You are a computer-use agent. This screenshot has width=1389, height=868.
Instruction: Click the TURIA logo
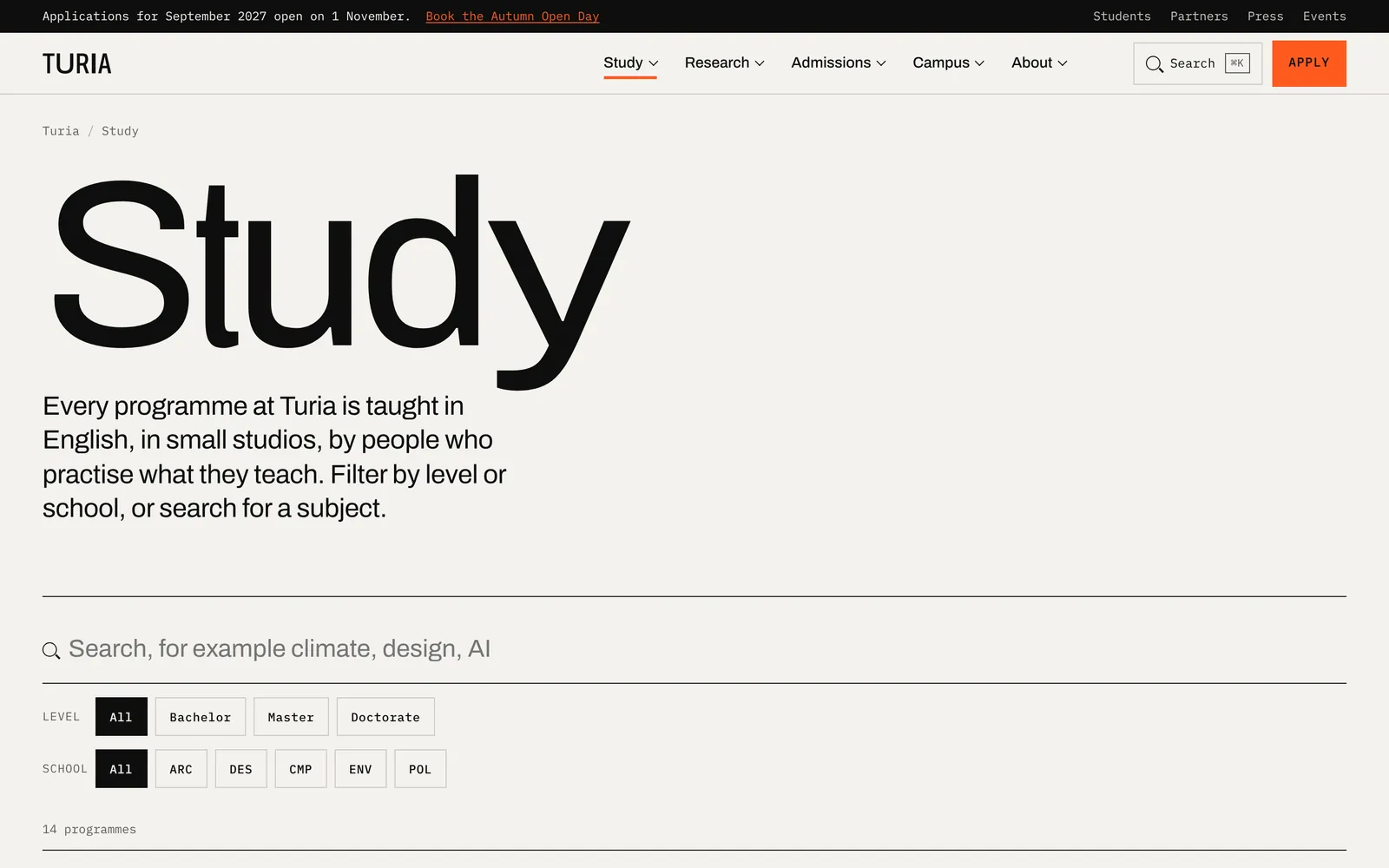(77, 63)
